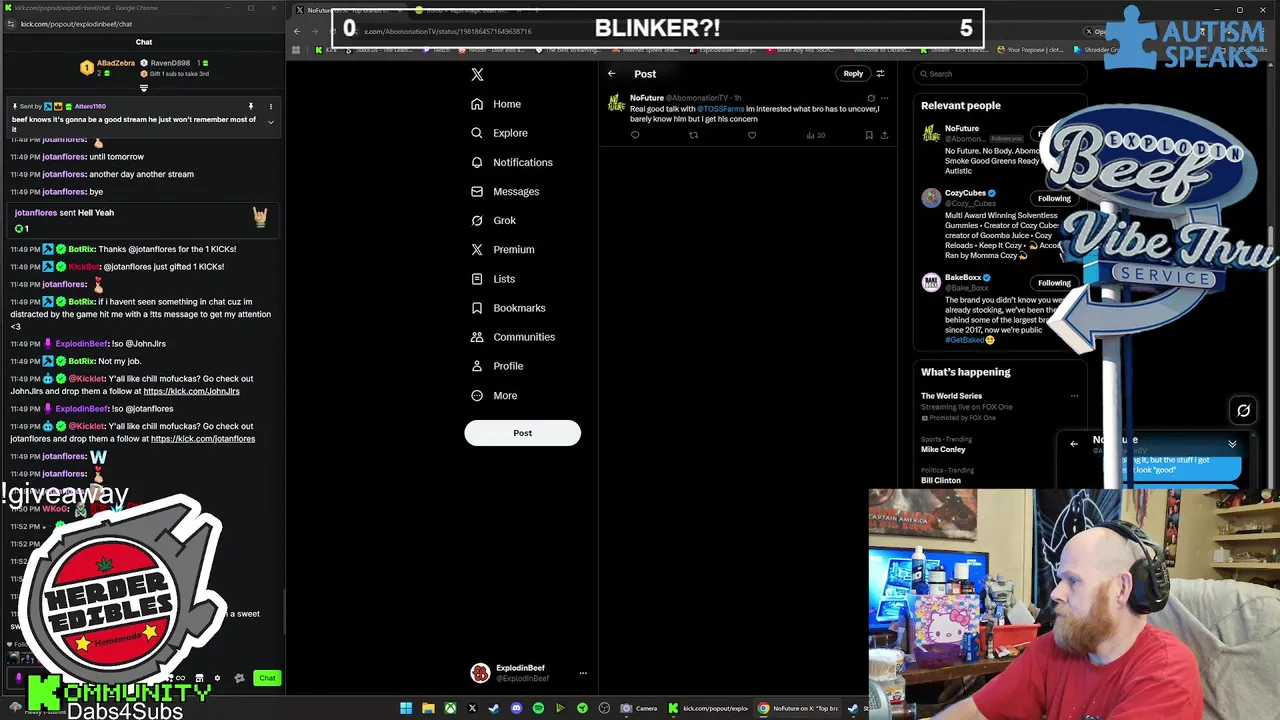
Task: Open NoFuture profile in Relevant people
Action: [x=962, y=128]
